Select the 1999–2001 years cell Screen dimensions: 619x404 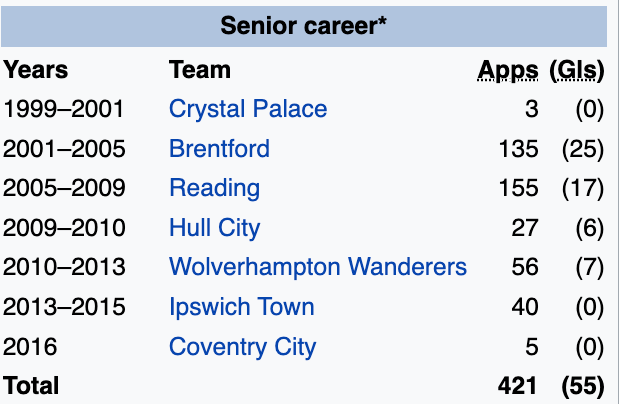[x=65, y=109]
